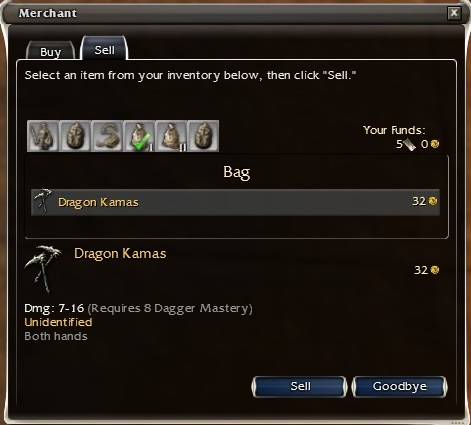The height and width of the screenshot is (425, 471).
Task: Click the gold coin icon under Your Funds
Action: 435,144
